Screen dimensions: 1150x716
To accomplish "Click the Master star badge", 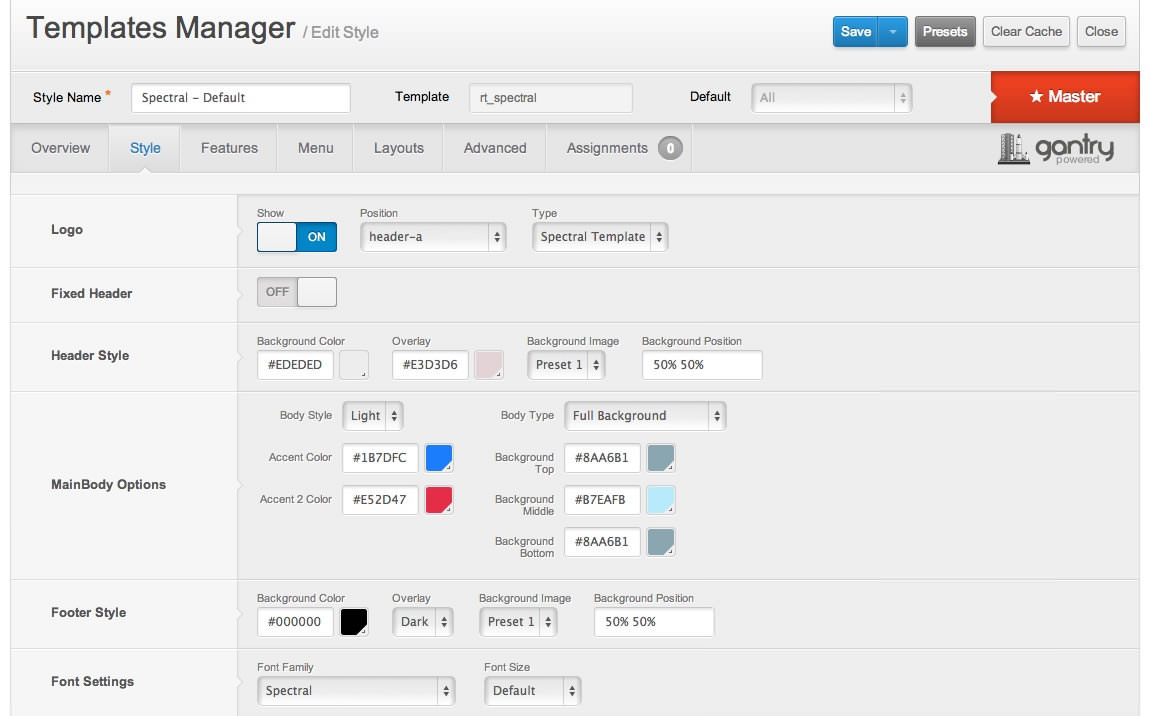I will click(x=1064, y=97).
